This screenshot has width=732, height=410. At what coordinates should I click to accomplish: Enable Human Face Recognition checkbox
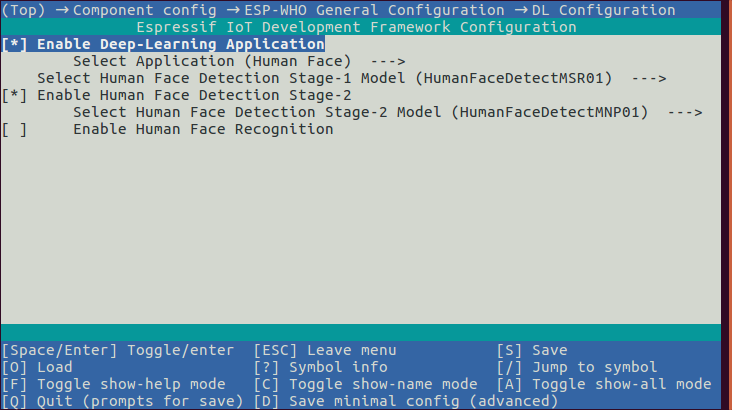[15, 129]
